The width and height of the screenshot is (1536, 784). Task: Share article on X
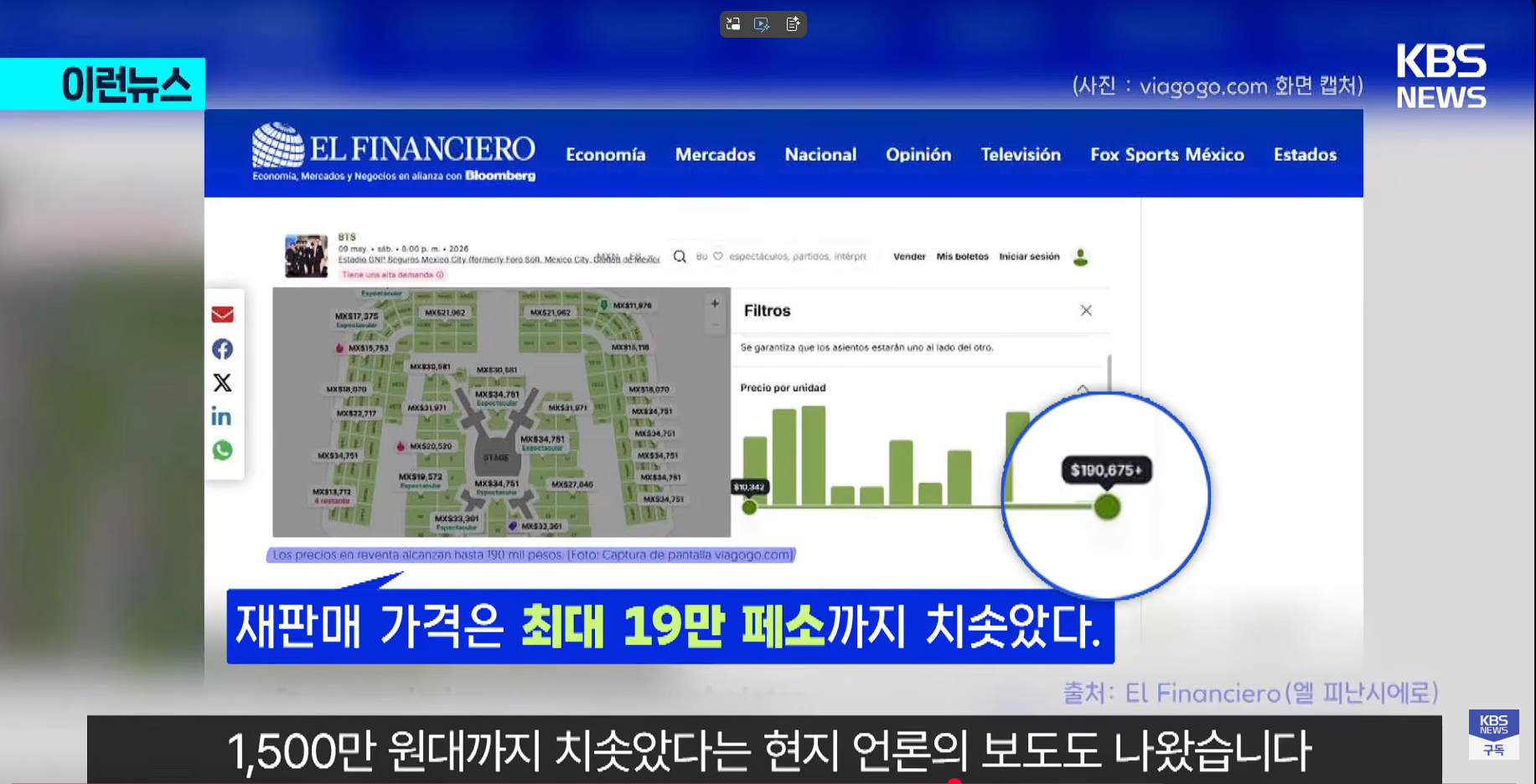click(x=222, y=383)
